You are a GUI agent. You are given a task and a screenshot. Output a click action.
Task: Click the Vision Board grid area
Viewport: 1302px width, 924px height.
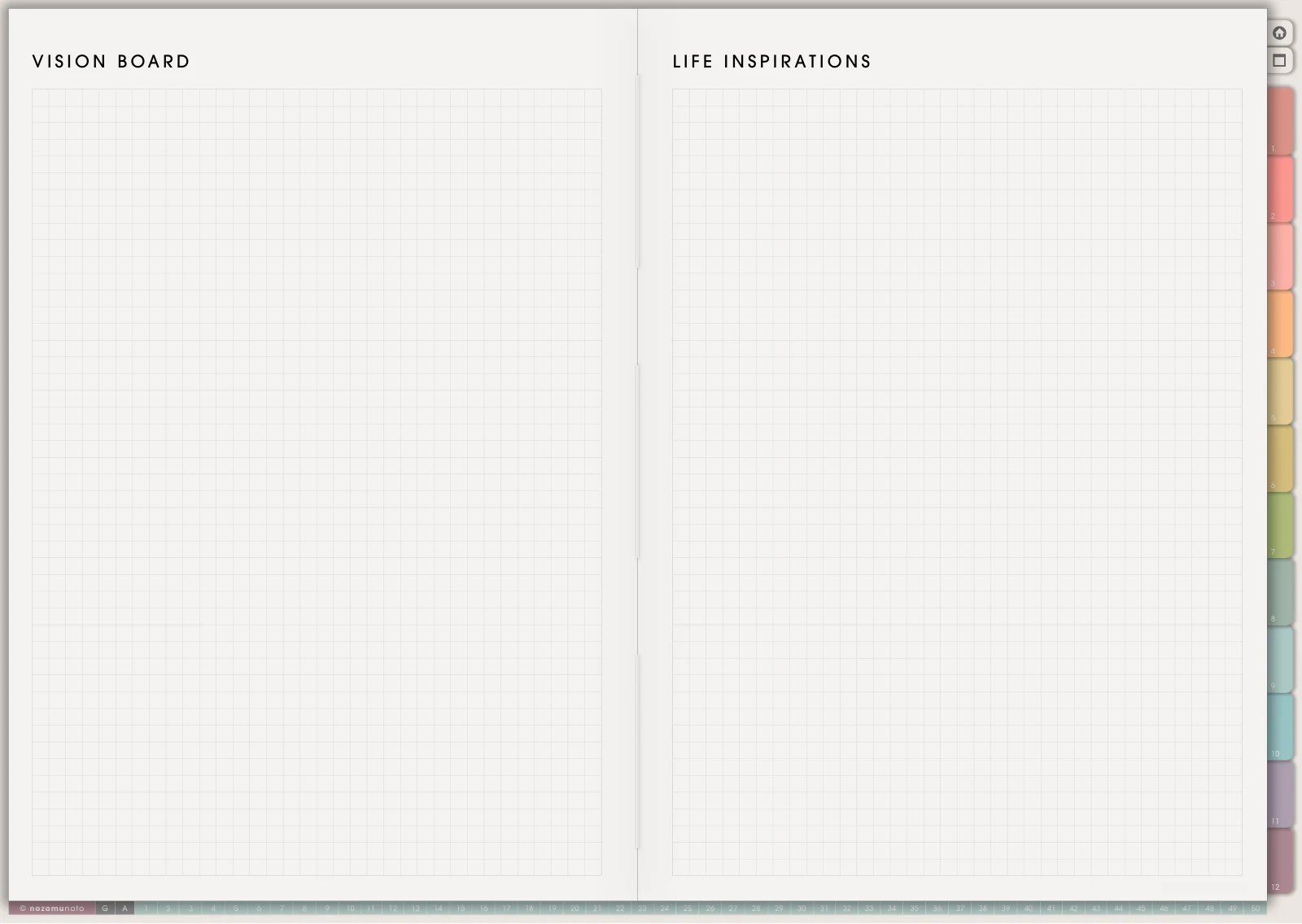(x=317, y=482)
